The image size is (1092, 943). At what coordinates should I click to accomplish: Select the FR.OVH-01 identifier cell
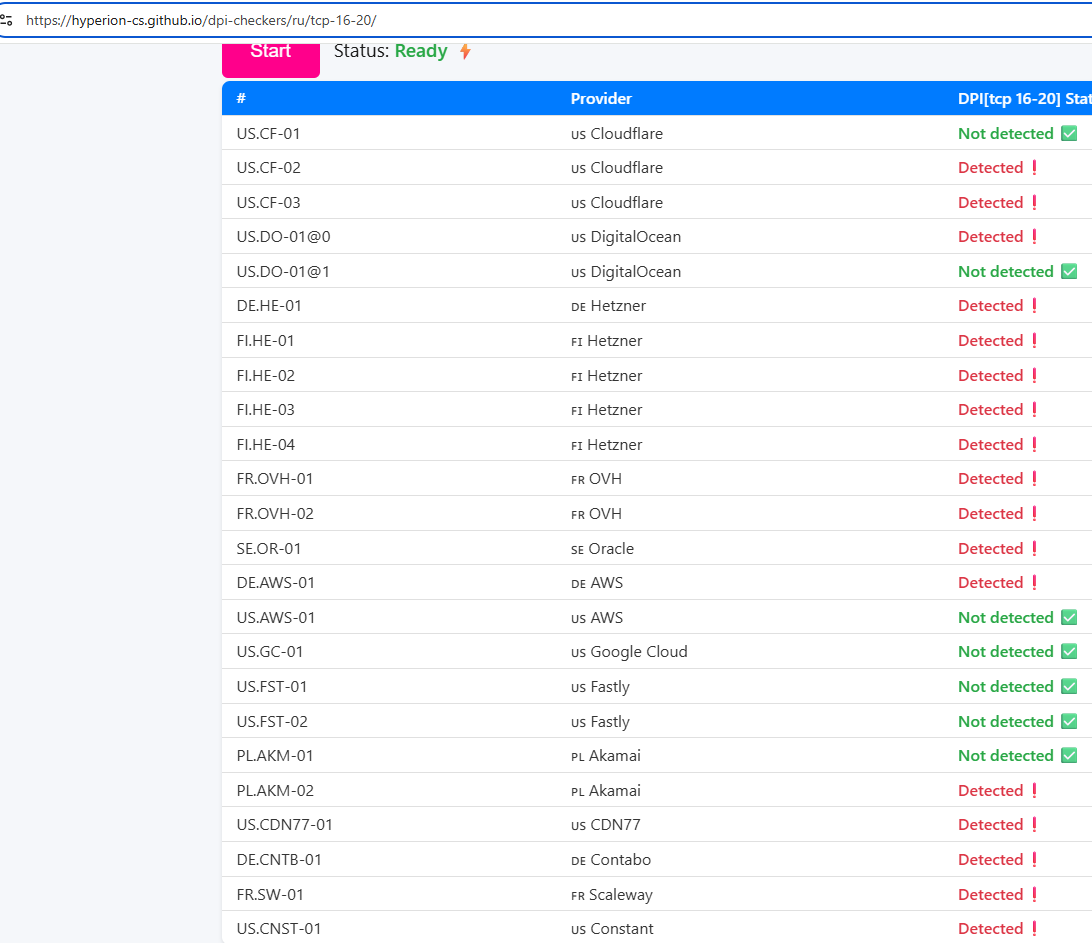coord(274,478)
